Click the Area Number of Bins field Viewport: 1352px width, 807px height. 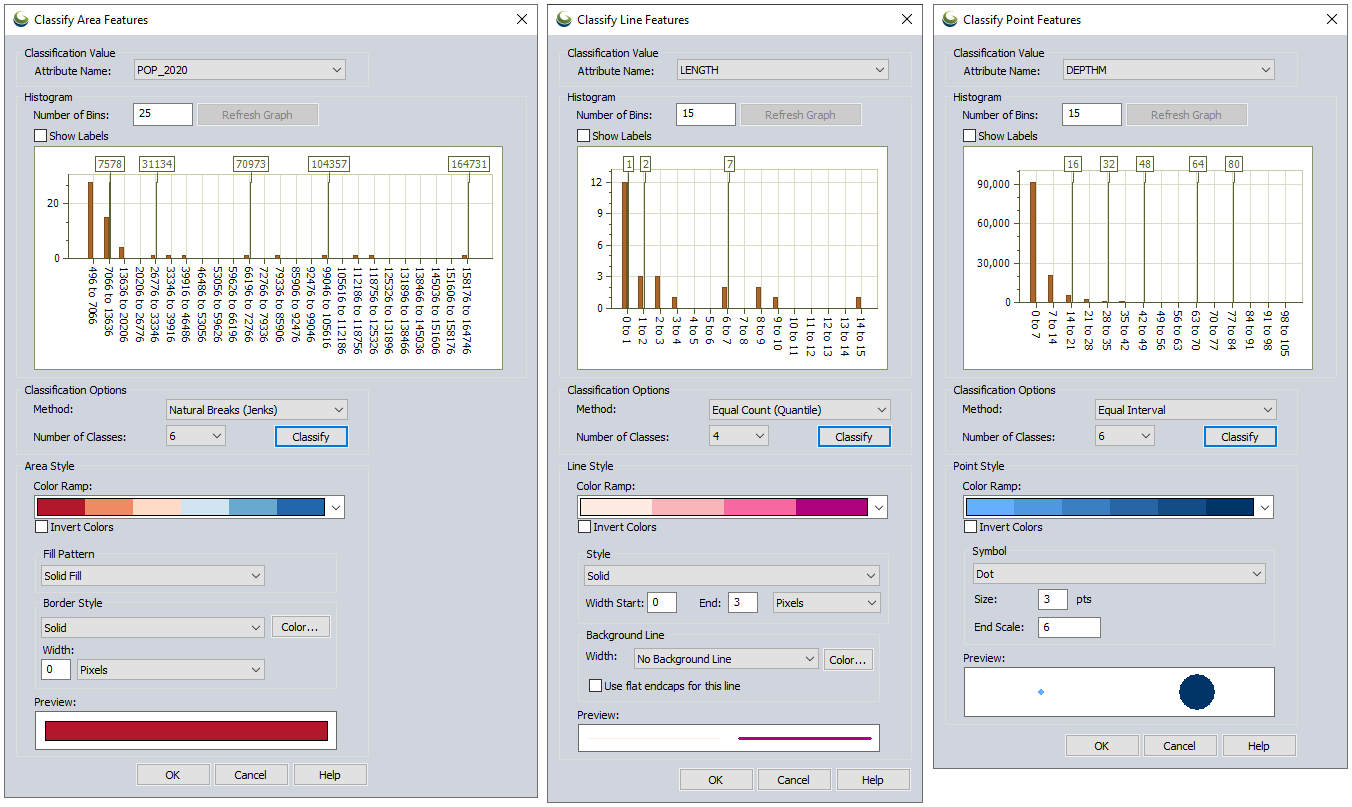pyautogui.click(x=163, y=114)
